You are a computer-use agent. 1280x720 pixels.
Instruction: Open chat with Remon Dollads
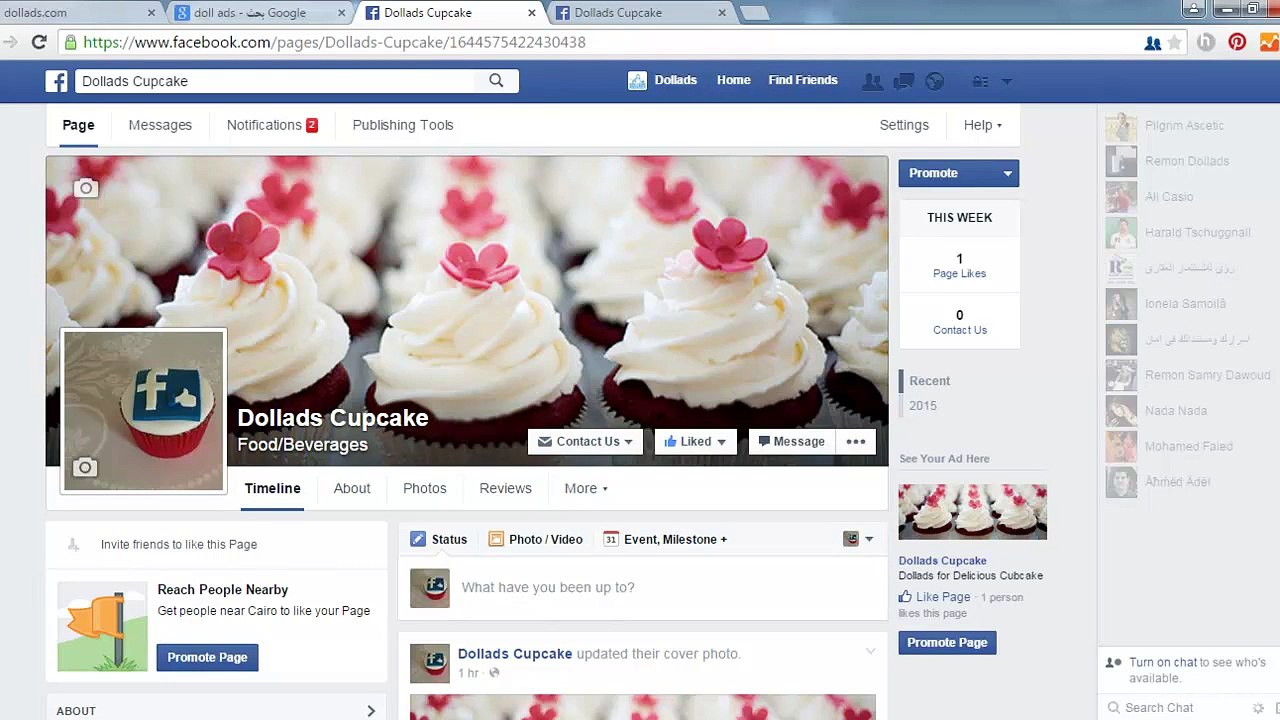(x=1188, y=161)
